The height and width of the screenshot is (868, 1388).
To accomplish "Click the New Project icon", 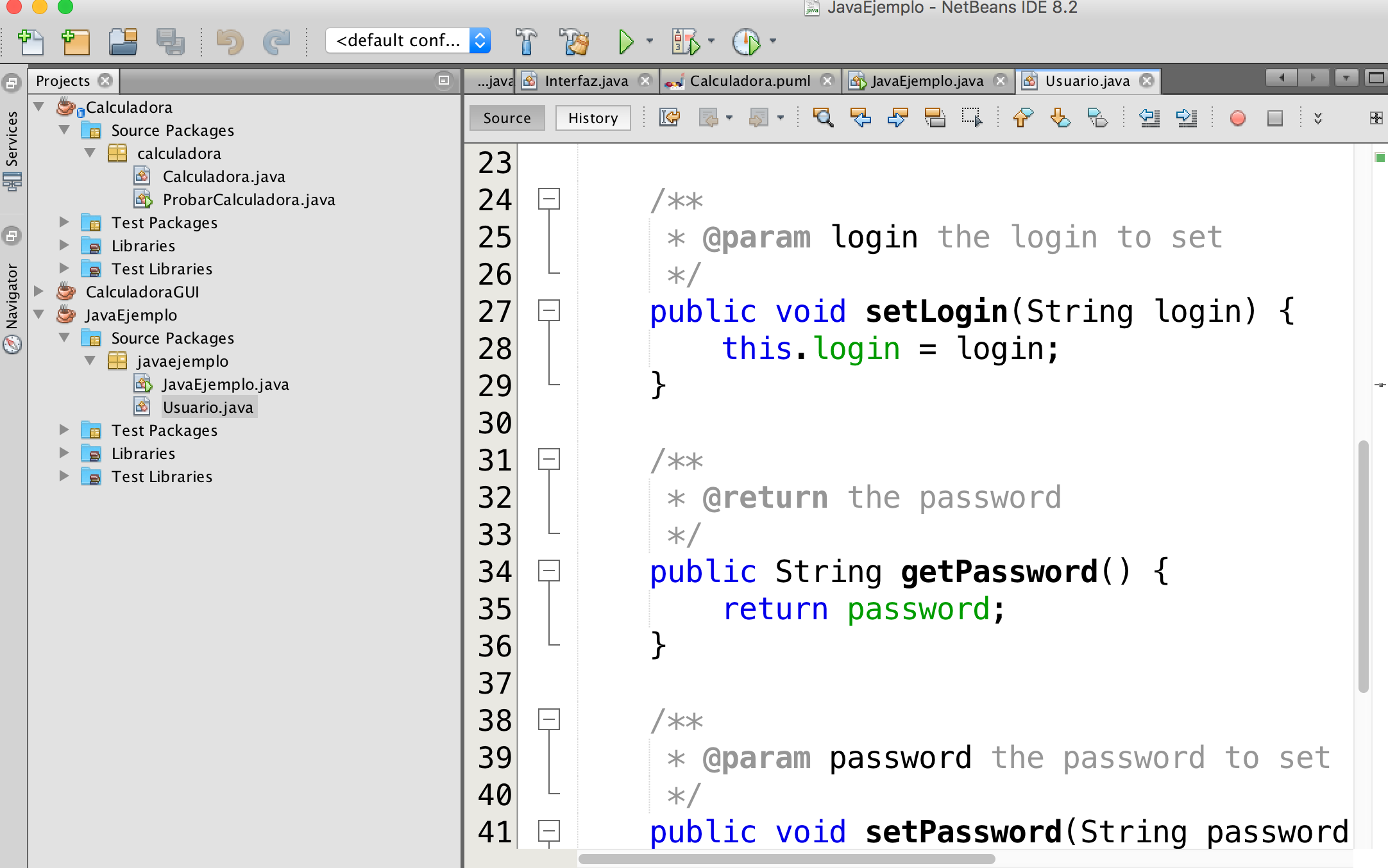I will click(x=76, y=41).
